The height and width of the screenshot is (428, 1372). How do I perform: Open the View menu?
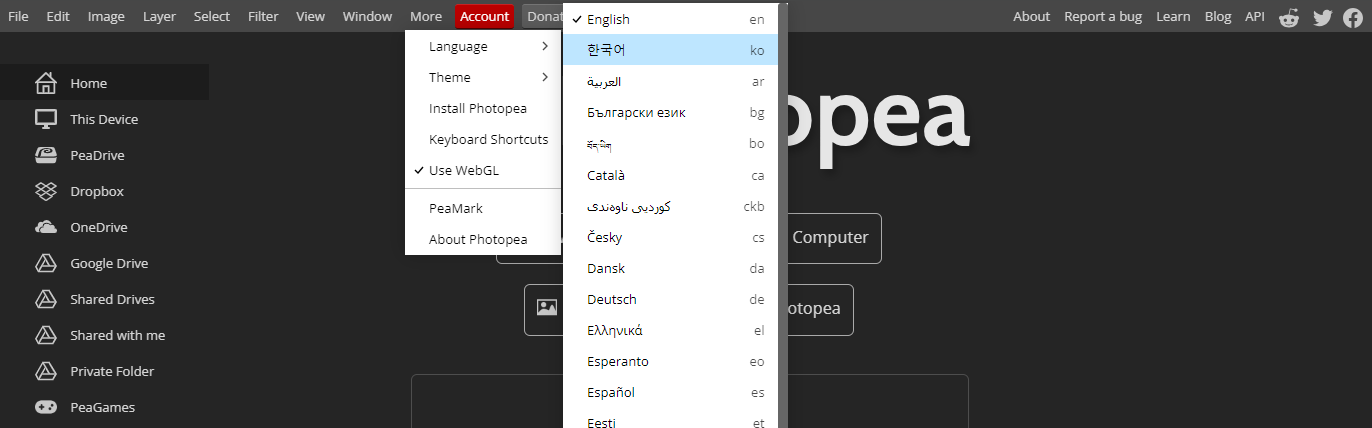(311, 16)
